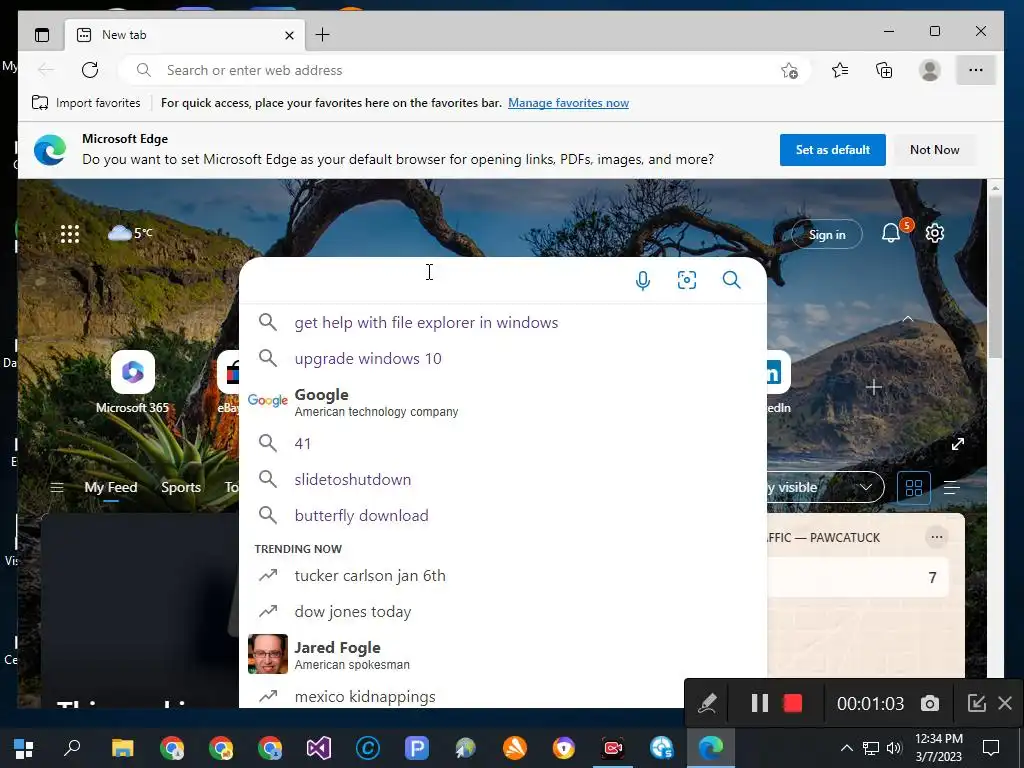Switch feed to grid view
The image size is (1024, 768).
[x=914, y=487]
